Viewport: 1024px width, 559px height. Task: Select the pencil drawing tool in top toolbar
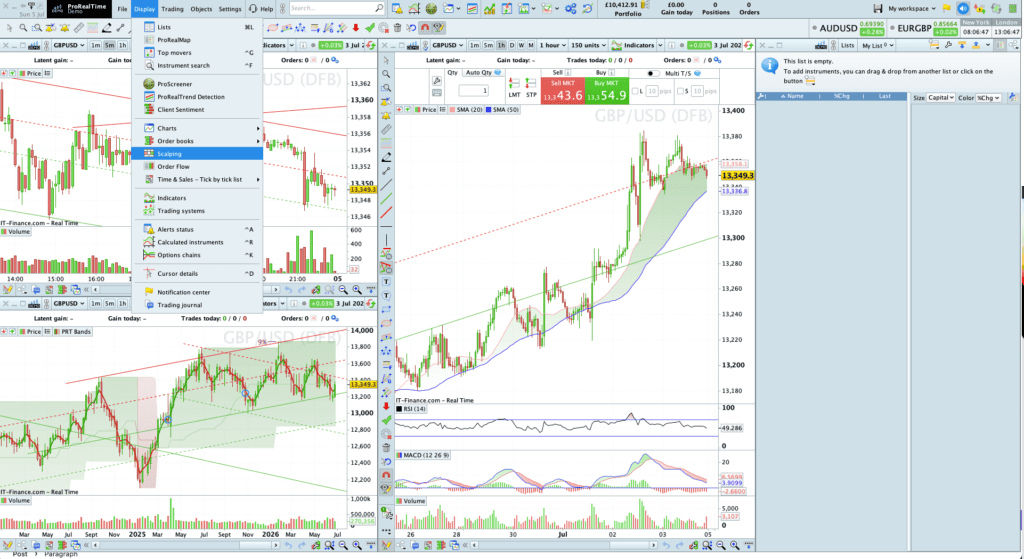(x=106, y=27)
